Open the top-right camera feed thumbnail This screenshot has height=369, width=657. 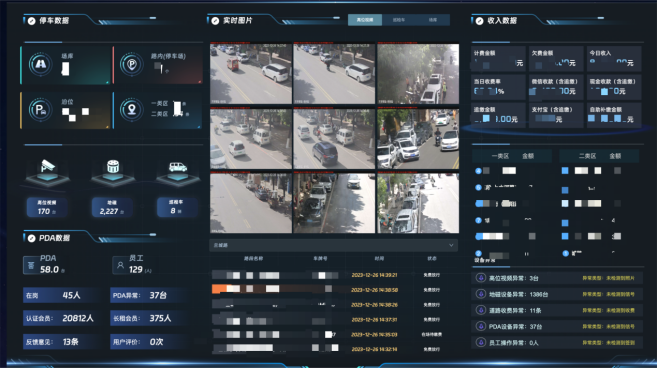point(418,74)
